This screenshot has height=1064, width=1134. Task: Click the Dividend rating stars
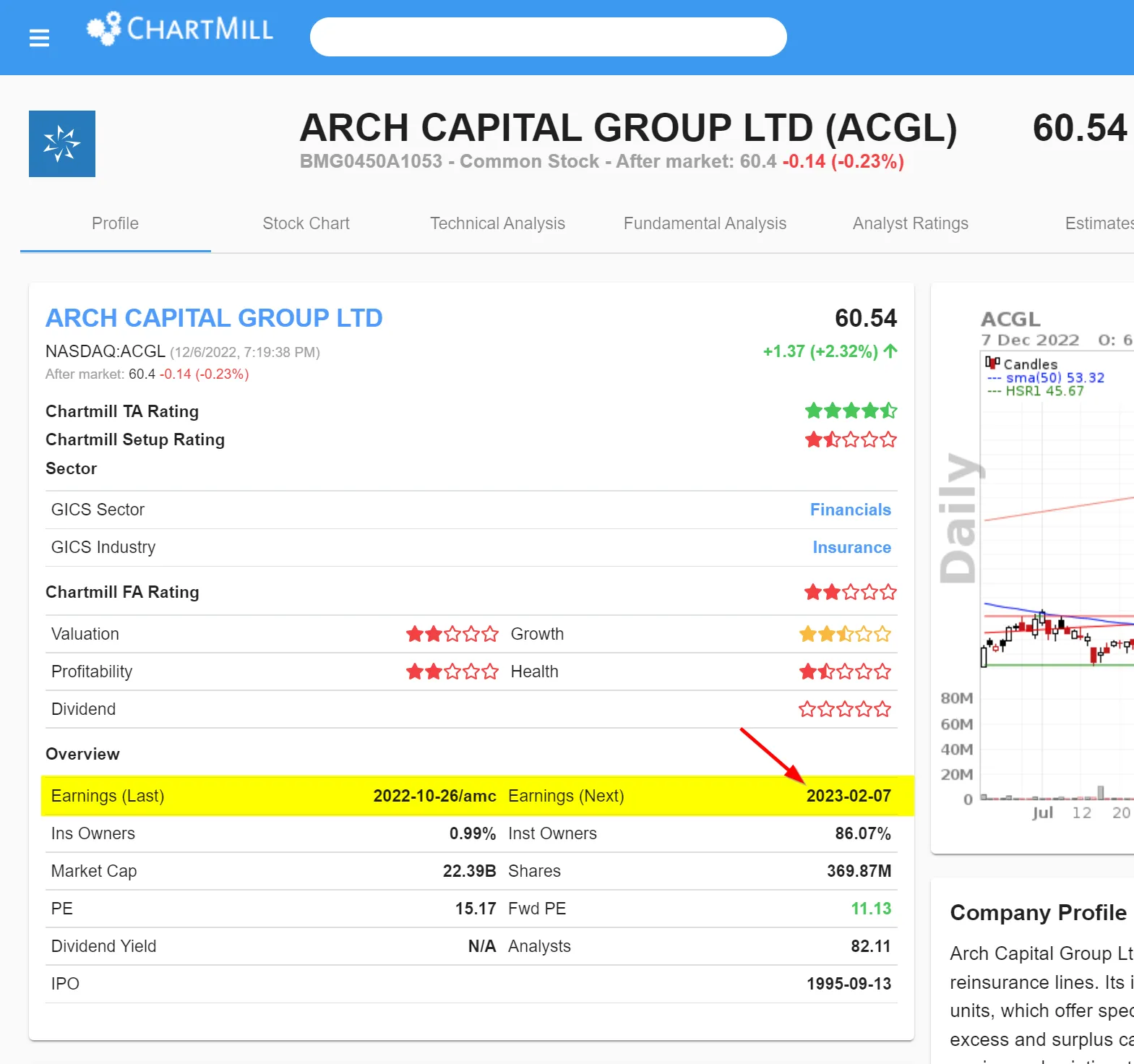pyautogui.click(x=845, y=709)
